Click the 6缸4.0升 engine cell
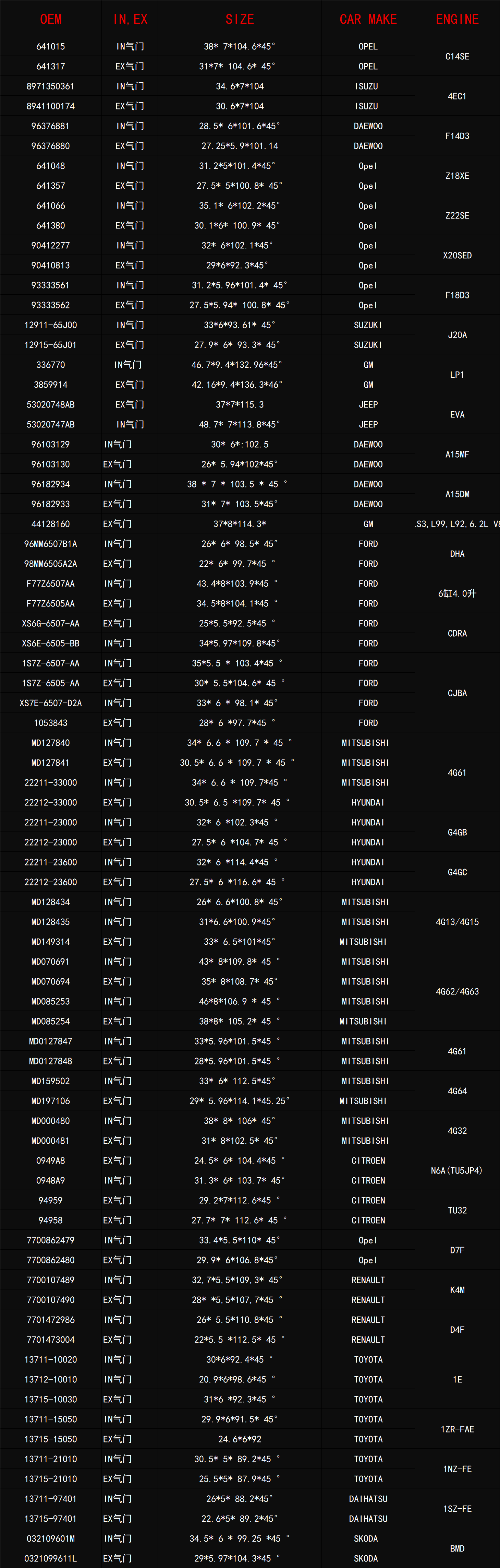This screenshot has height=1568, width=500. (458, 593)
